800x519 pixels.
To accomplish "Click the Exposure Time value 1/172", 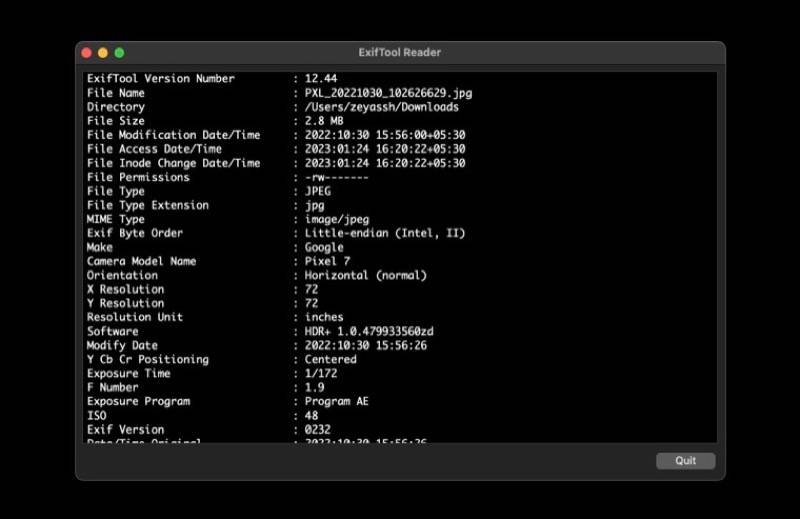I will [x=321, y=374].
